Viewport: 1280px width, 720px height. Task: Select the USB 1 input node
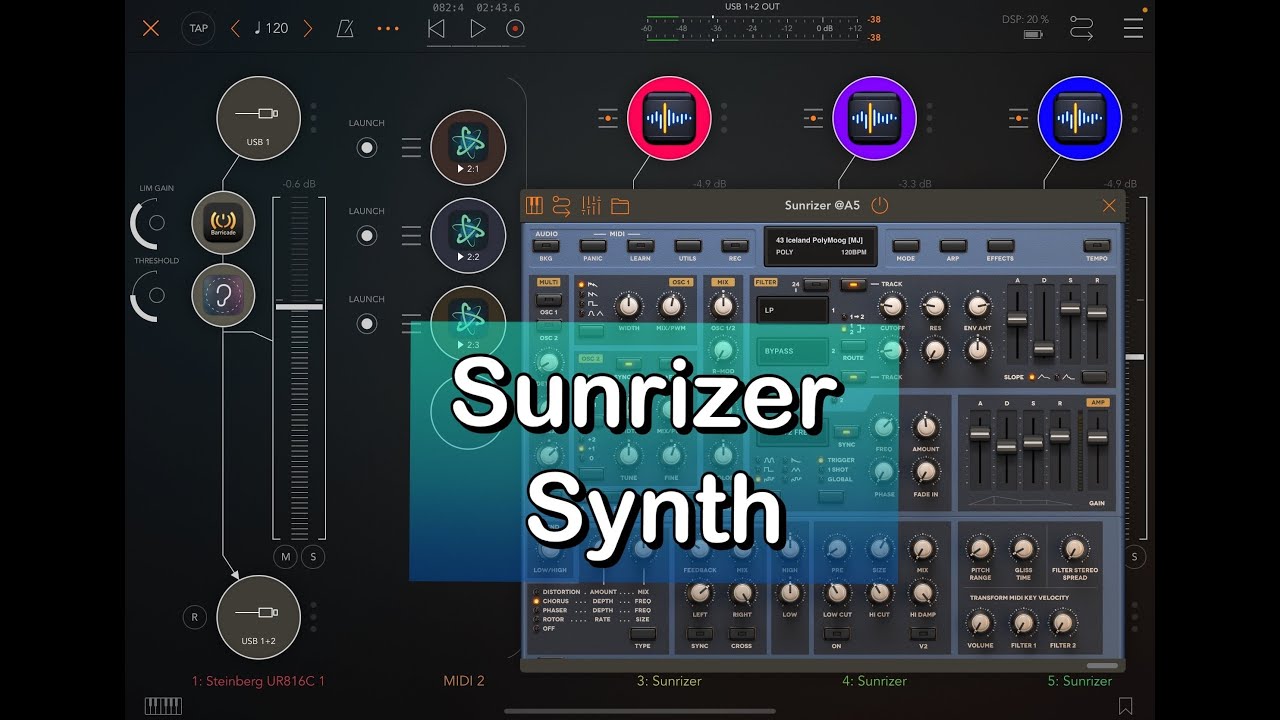[259, 119]
